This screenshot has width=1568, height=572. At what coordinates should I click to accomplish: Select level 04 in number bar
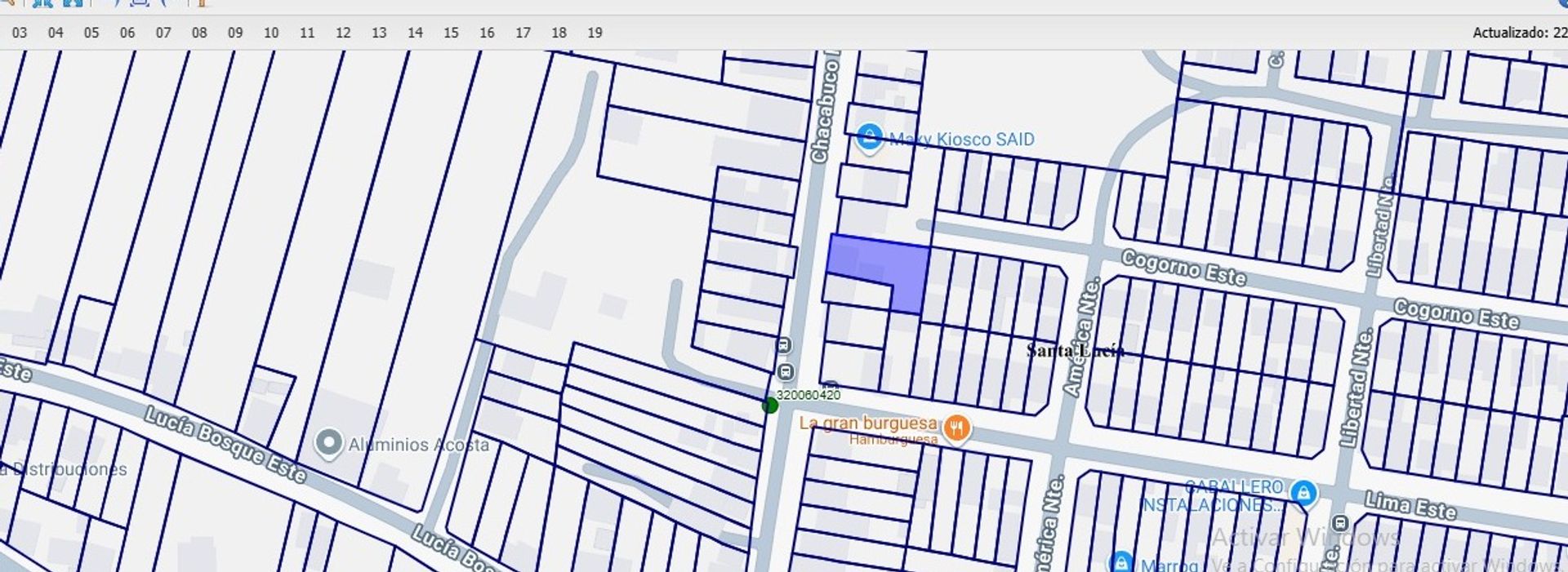[55, 33]
